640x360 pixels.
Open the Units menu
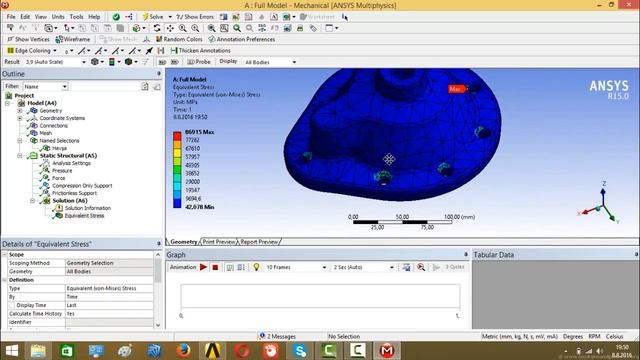click(x=58, y=17)
